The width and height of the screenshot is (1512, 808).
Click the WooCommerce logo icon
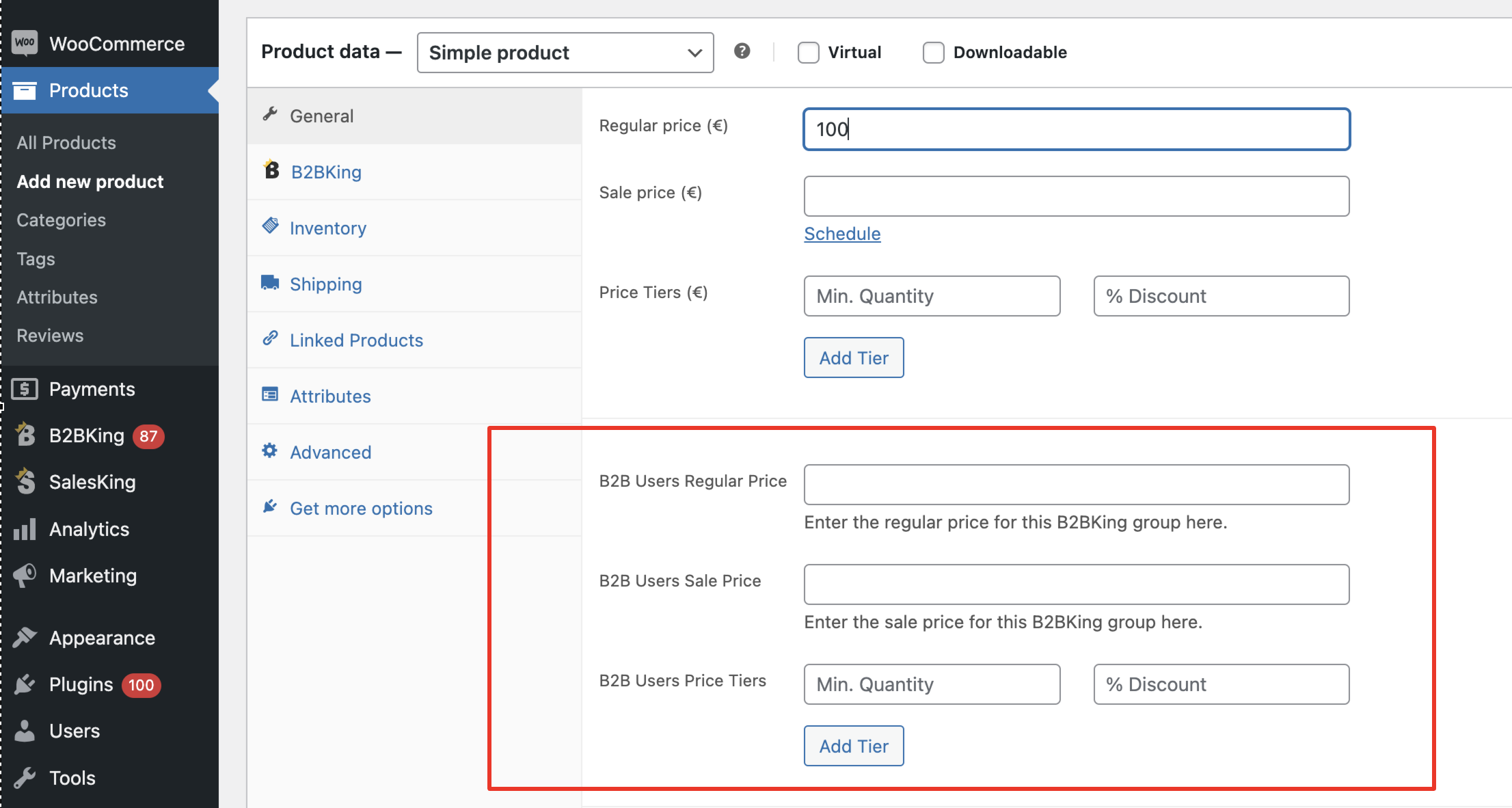(25, 43)
